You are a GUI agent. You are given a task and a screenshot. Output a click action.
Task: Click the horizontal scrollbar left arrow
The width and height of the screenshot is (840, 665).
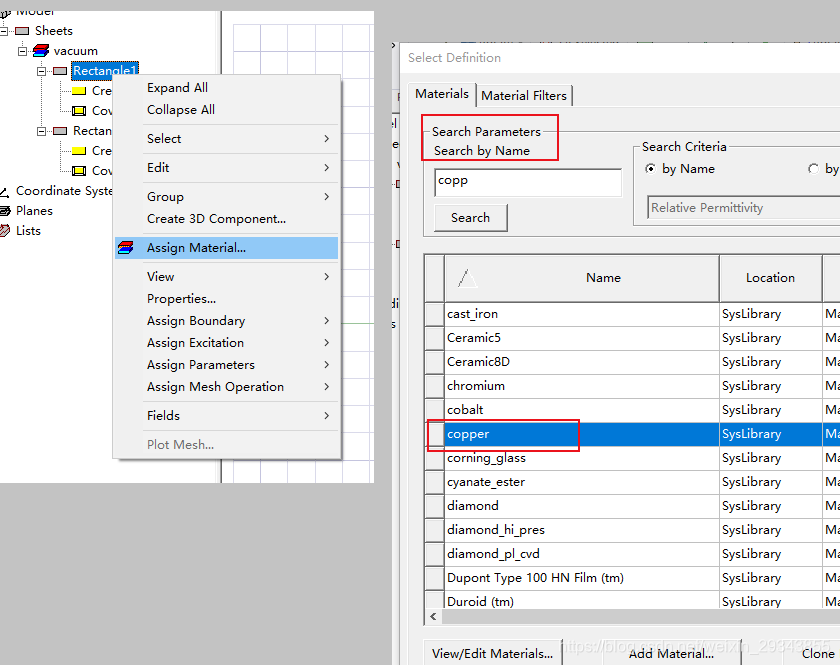pos(433,617)
